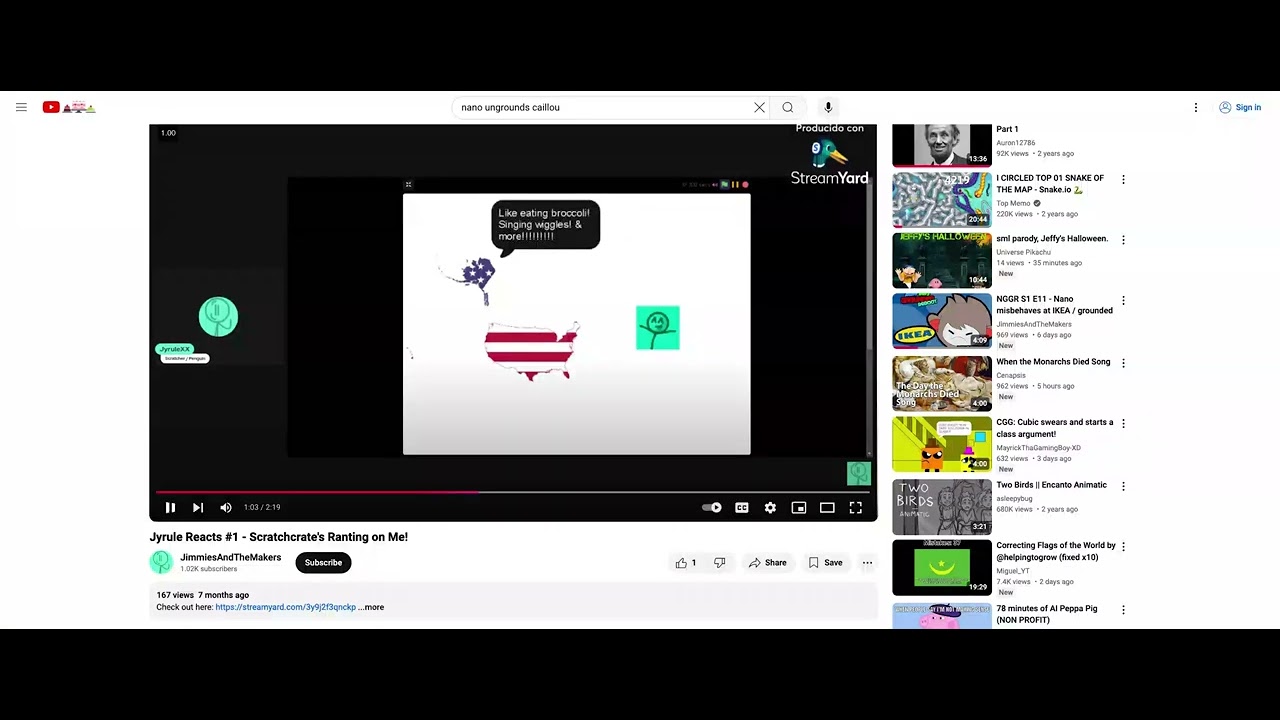Open options for When the Monarchs Died Song
This screenshot has height=720, width=1280.
pyautogui.click(x=1123, y=363)
